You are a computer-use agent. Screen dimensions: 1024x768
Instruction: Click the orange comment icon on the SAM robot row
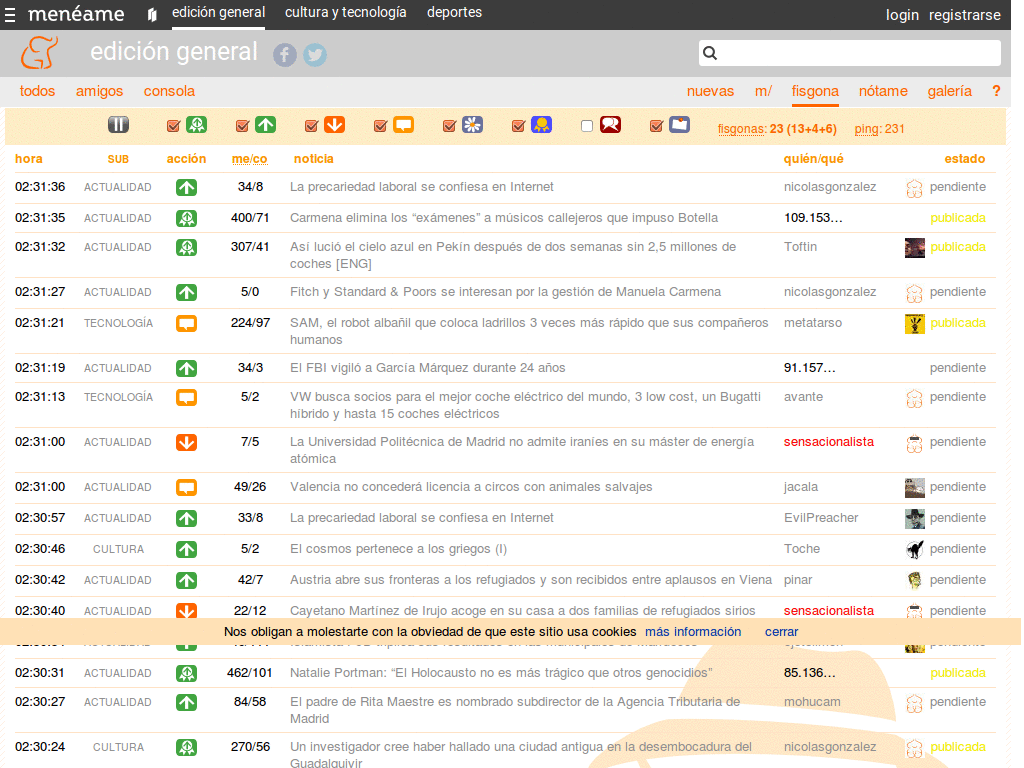(x=186, y=323)
